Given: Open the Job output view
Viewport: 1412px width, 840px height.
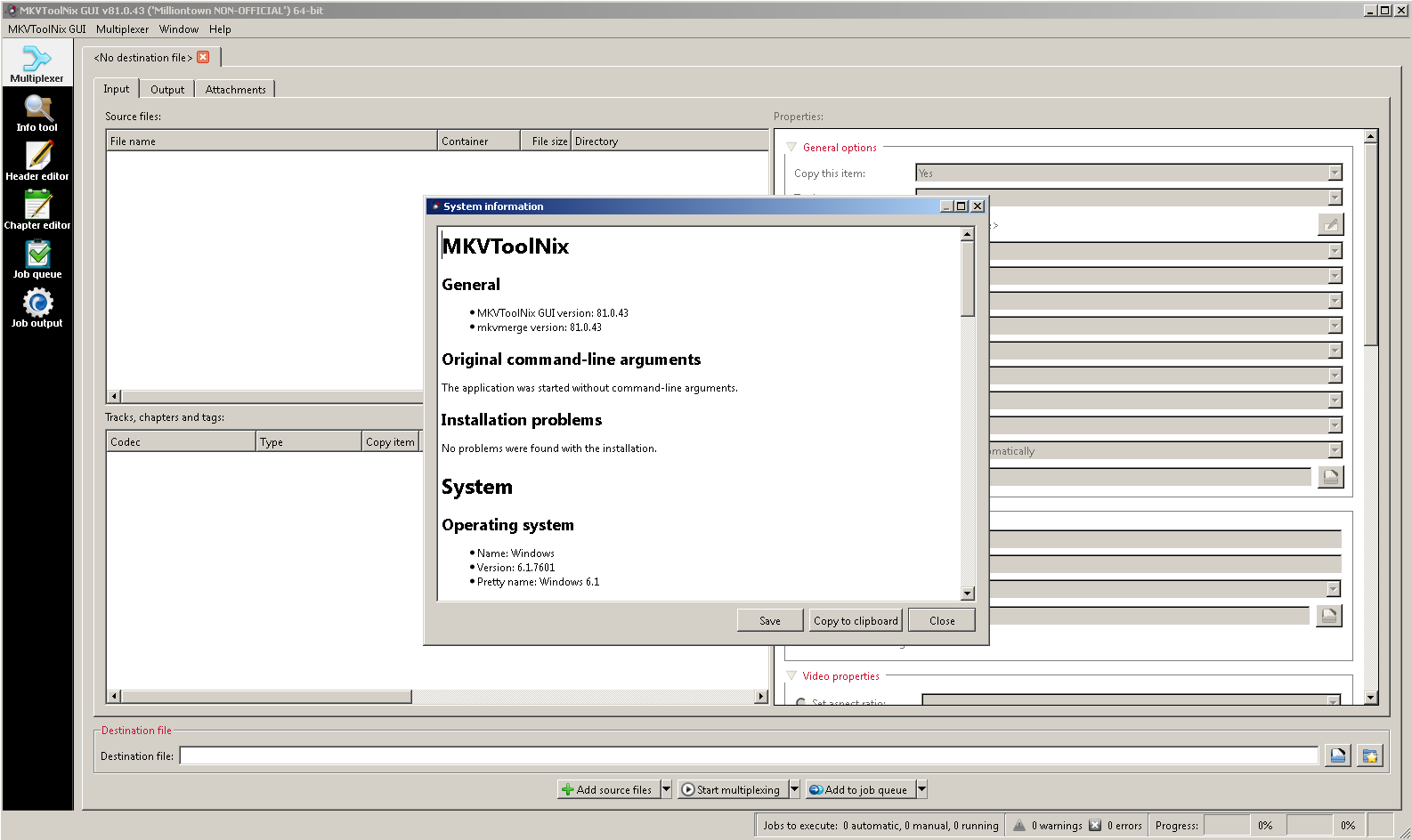Looking at the screenshot, I should [37, 309].
